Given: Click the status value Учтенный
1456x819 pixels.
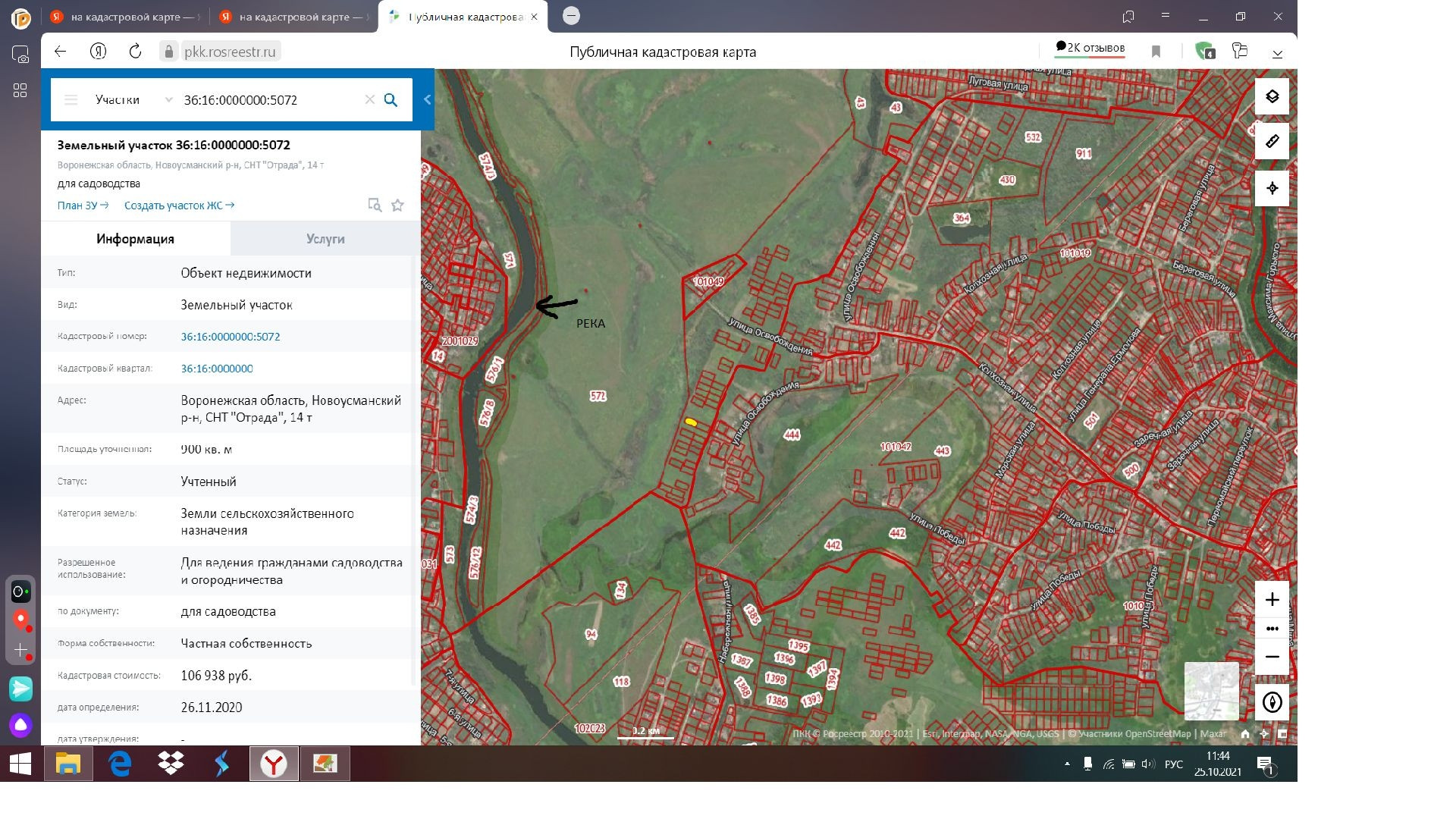Looking at the screenshot, I should click(x=209, y=482).
